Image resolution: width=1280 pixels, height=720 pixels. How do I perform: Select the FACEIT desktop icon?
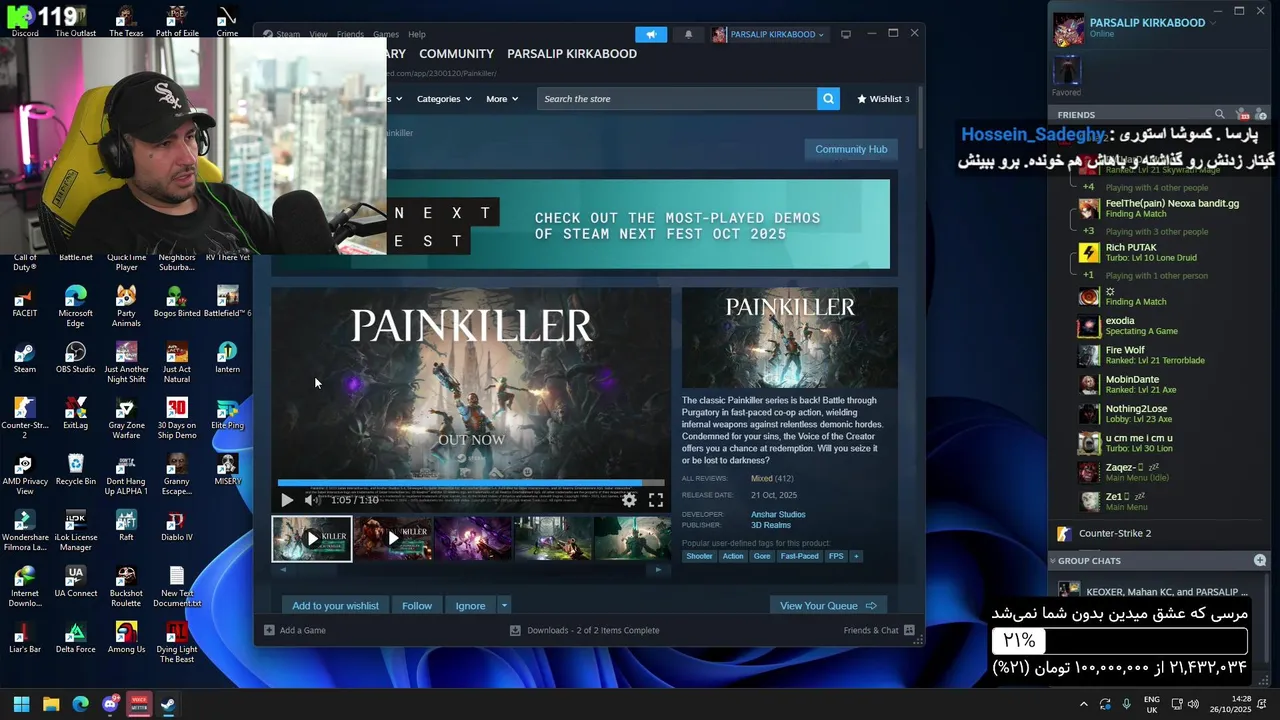pos(25,301)
